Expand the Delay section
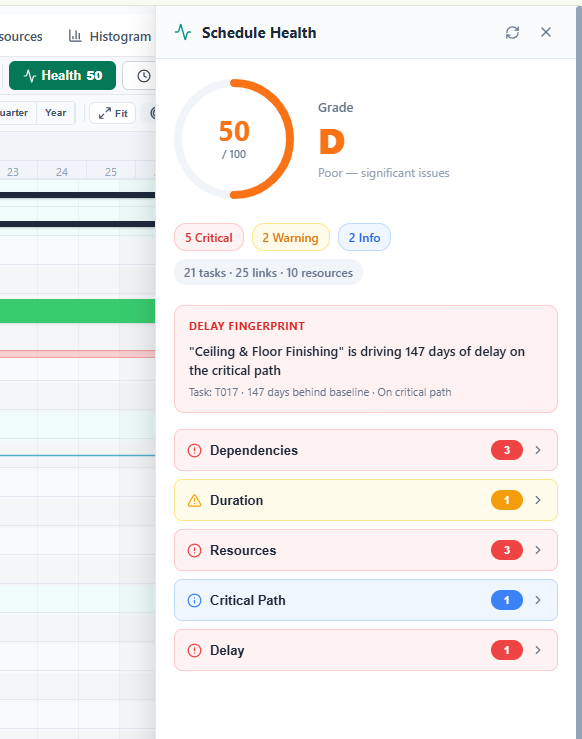 (x=366, y=650)
